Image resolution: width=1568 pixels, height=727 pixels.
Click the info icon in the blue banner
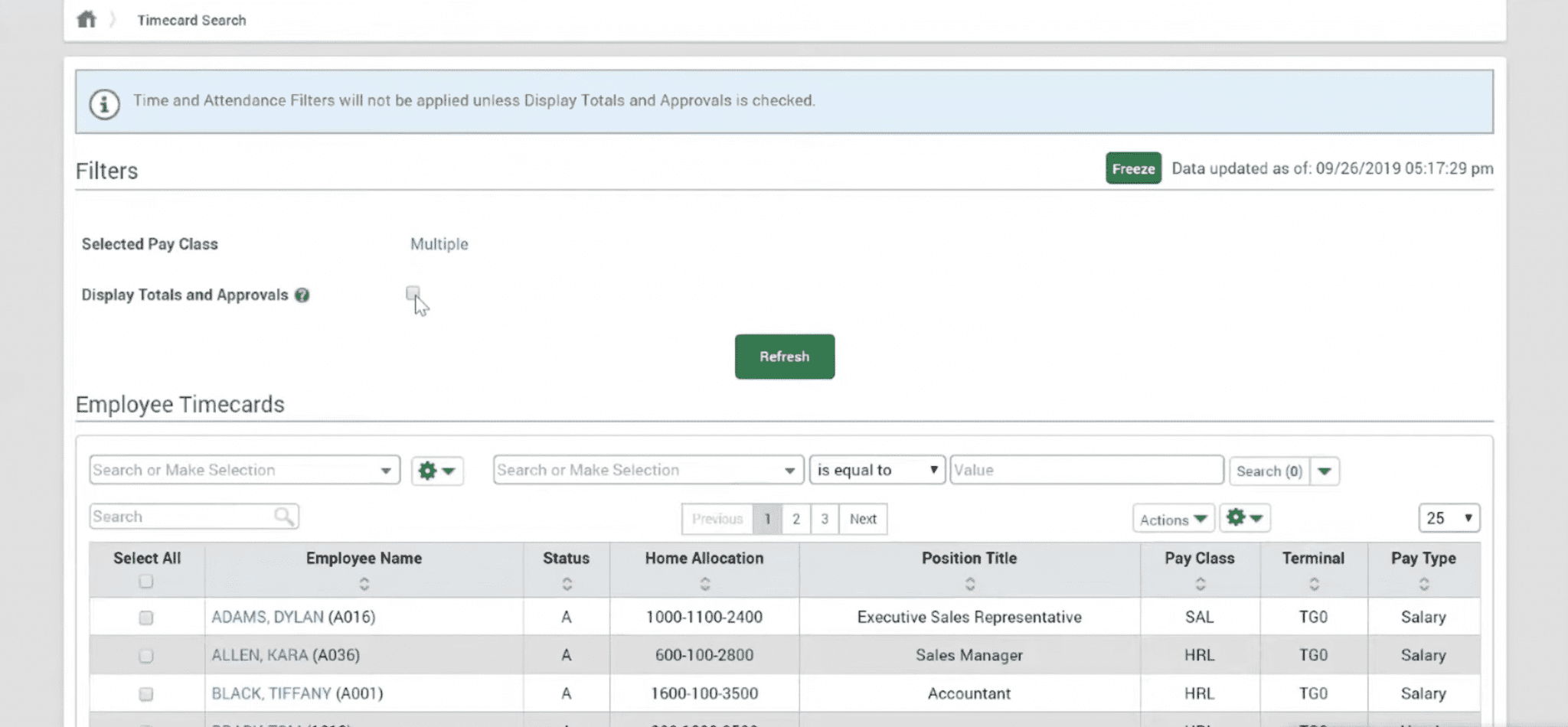tap(105, 103)
